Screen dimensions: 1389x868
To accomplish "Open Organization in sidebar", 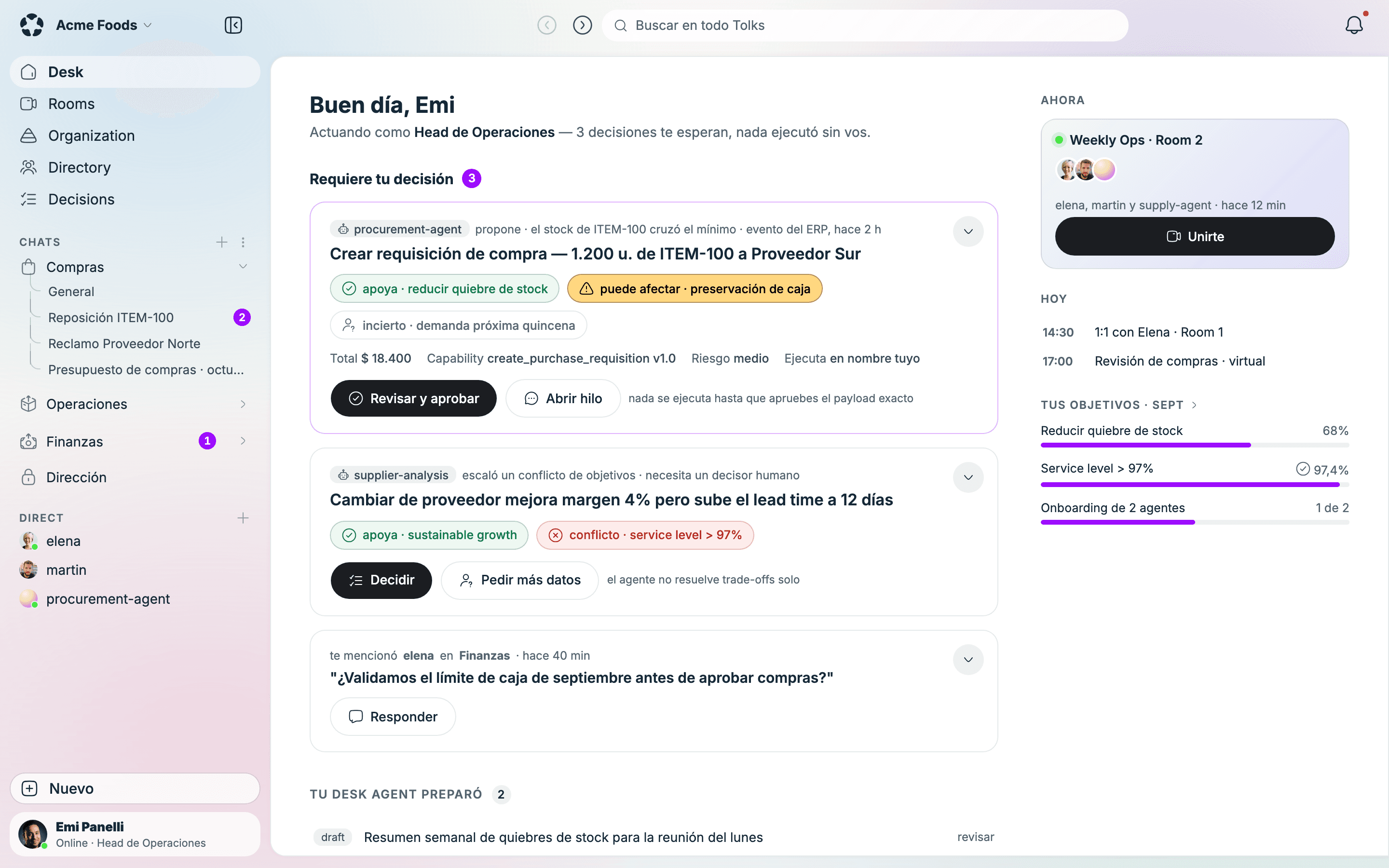I will (x=135, y=136).
